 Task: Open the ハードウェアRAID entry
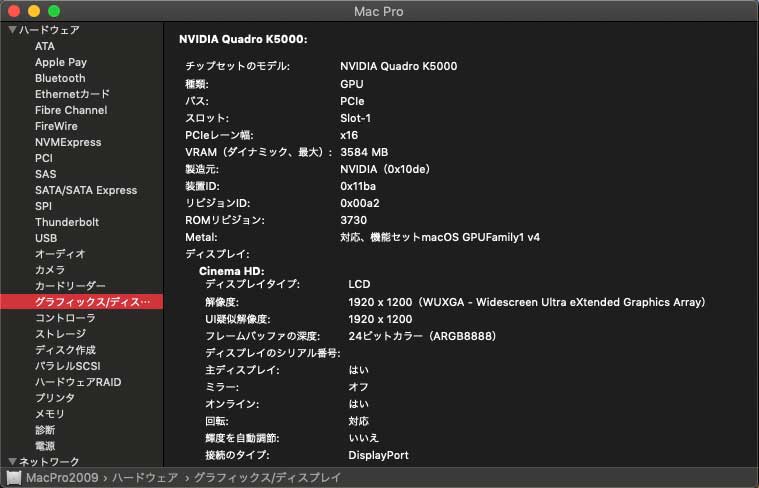tap(78, 381)
